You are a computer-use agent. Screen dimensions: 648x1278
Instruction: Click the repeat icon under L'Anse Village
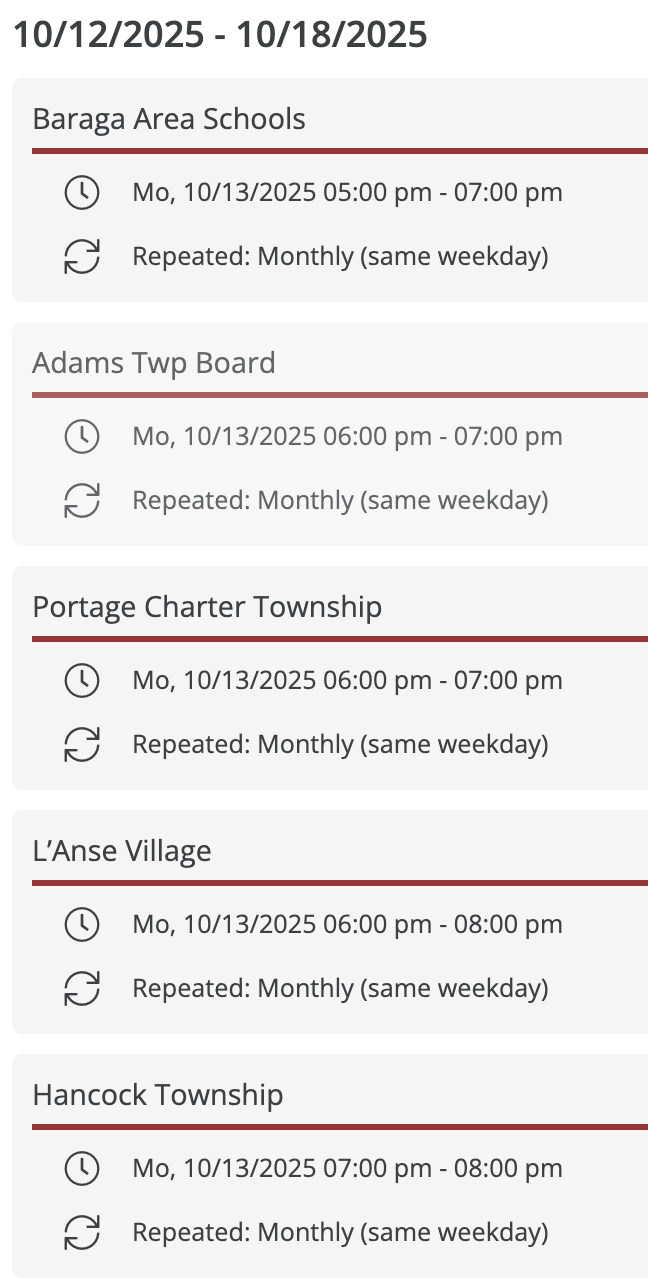tap(82, 988)
